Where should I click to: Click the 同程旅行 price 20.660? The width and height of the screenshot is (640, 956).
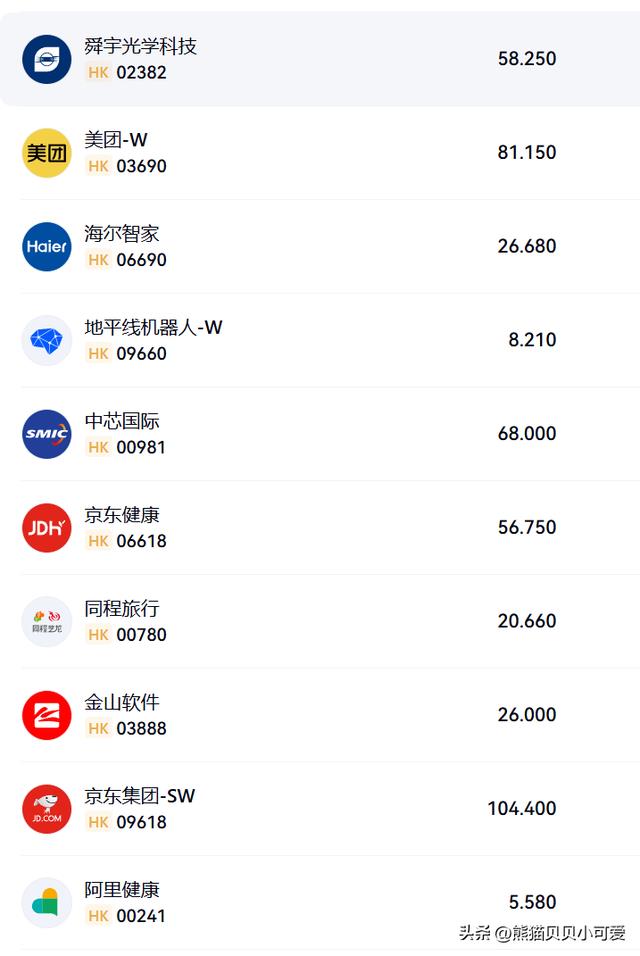coord(526,621)
